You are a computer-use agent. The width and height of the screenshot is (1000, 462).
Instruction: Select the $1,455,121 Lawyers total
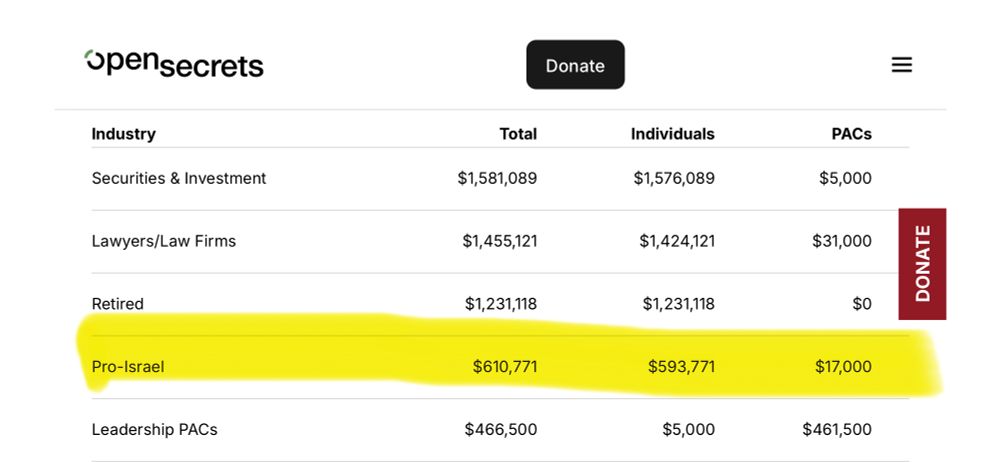click(499, 241)
